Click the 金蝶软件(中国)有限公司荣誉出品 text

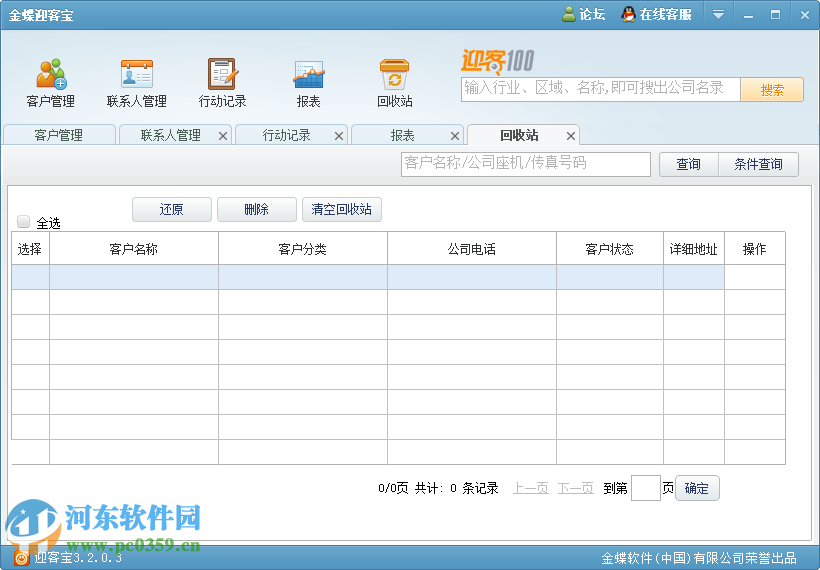click(699, 558)
